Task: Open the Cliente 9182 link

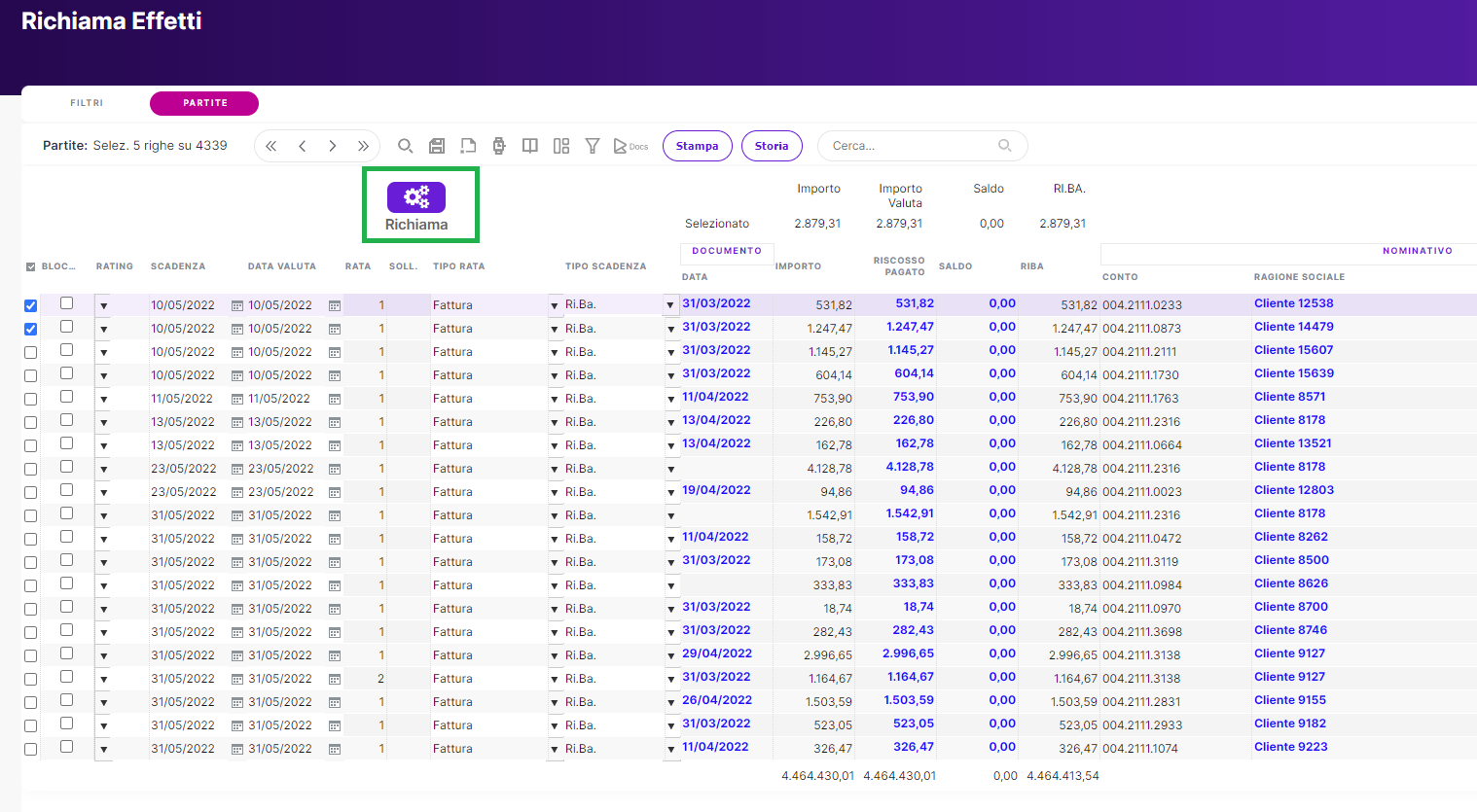Action: coord(1290,724)
